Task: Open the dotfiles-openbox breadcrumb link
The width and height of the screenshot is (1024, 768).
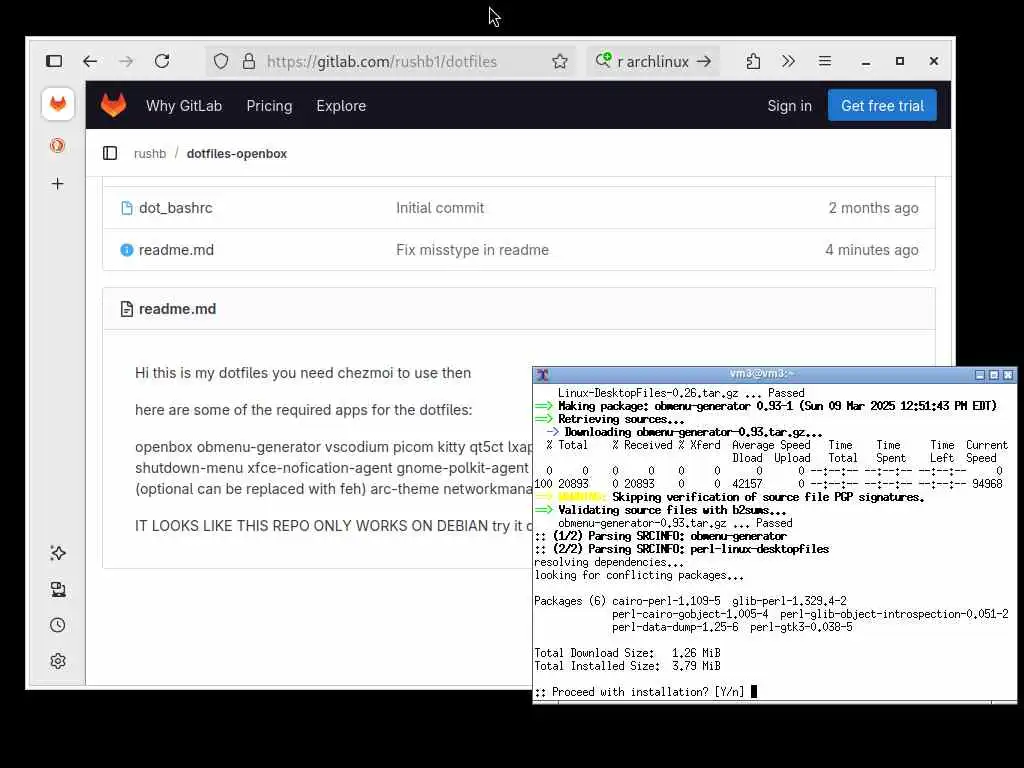Action: coord(236,153)
